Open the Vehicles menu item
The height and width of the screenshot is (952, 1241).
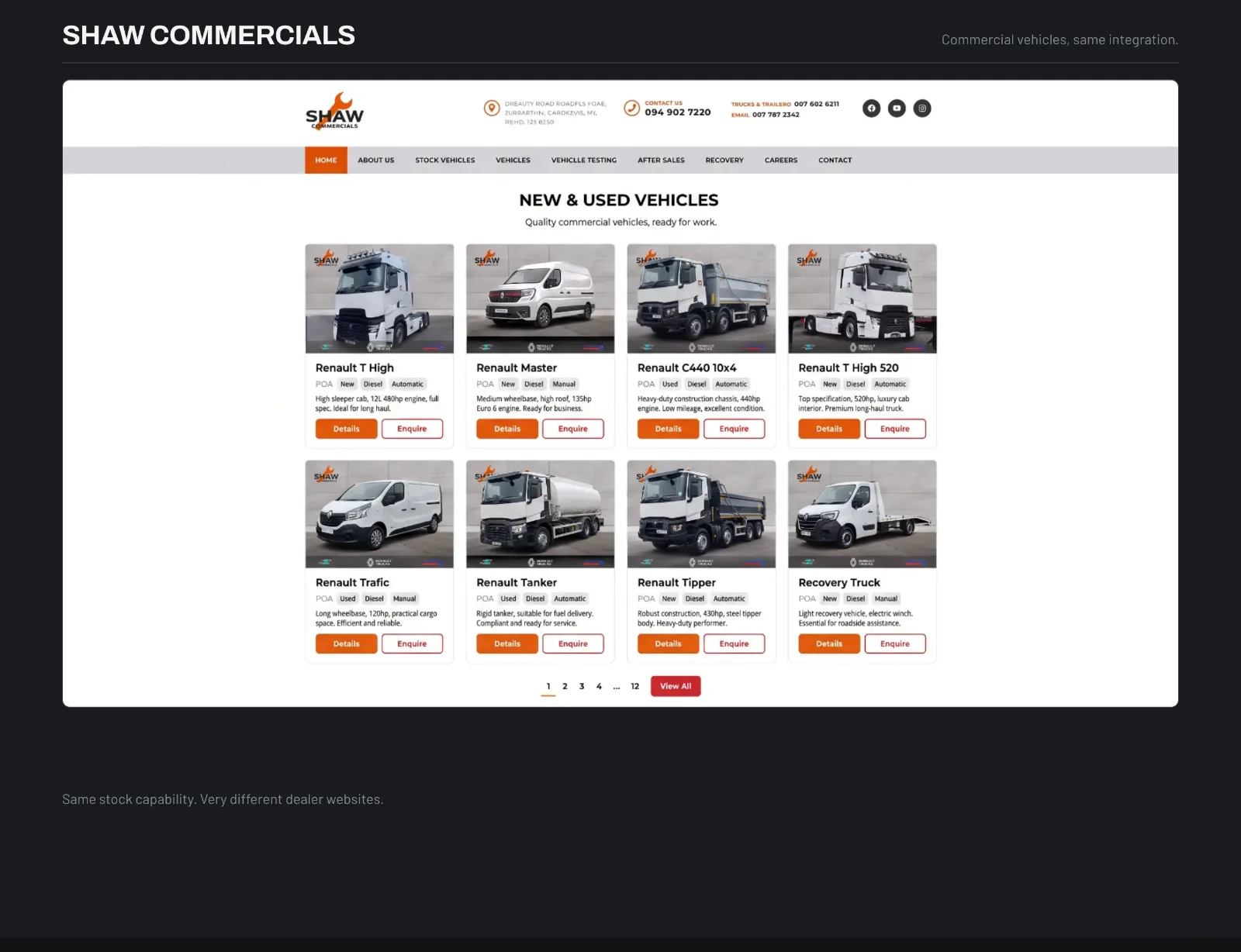pyautogui.click(x=513, y=160)
